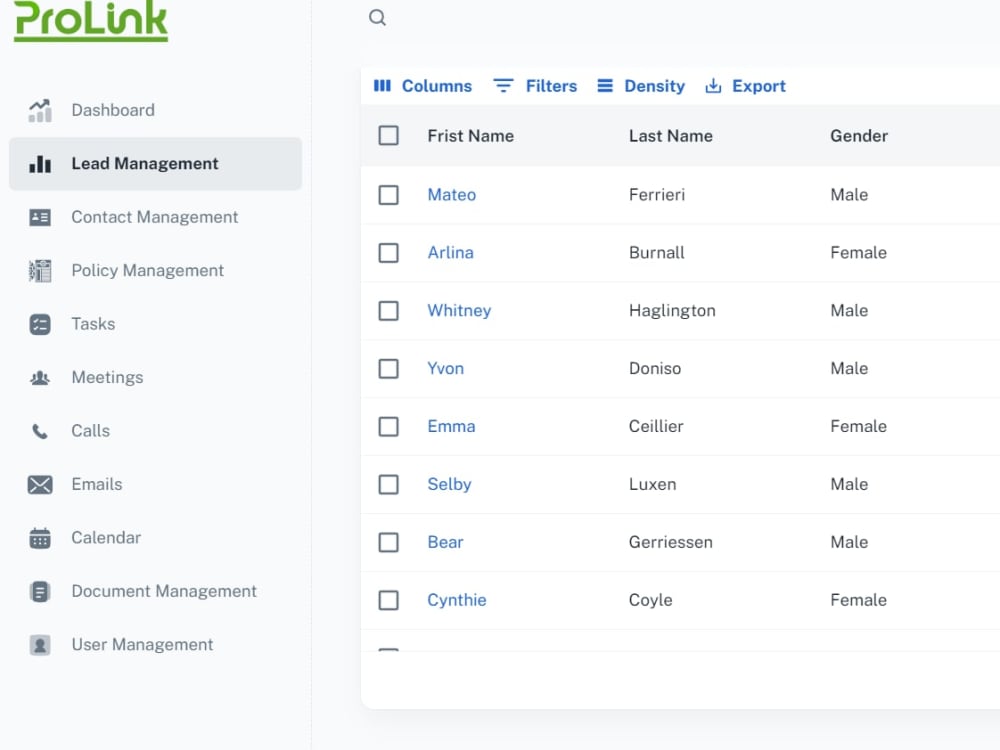The width and height of the screenshot is (1000, 750).
Task: Open the Dashboard page
Action: point(113,110)
